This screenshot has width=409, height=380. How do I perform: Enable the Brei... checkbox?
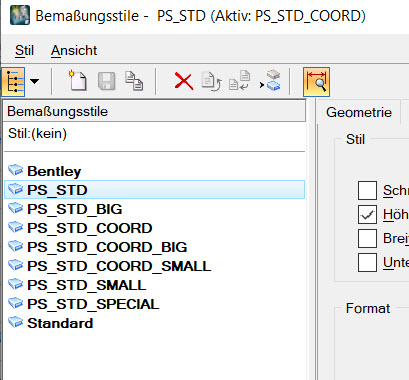pyautogui.click(x=367, y=238)
